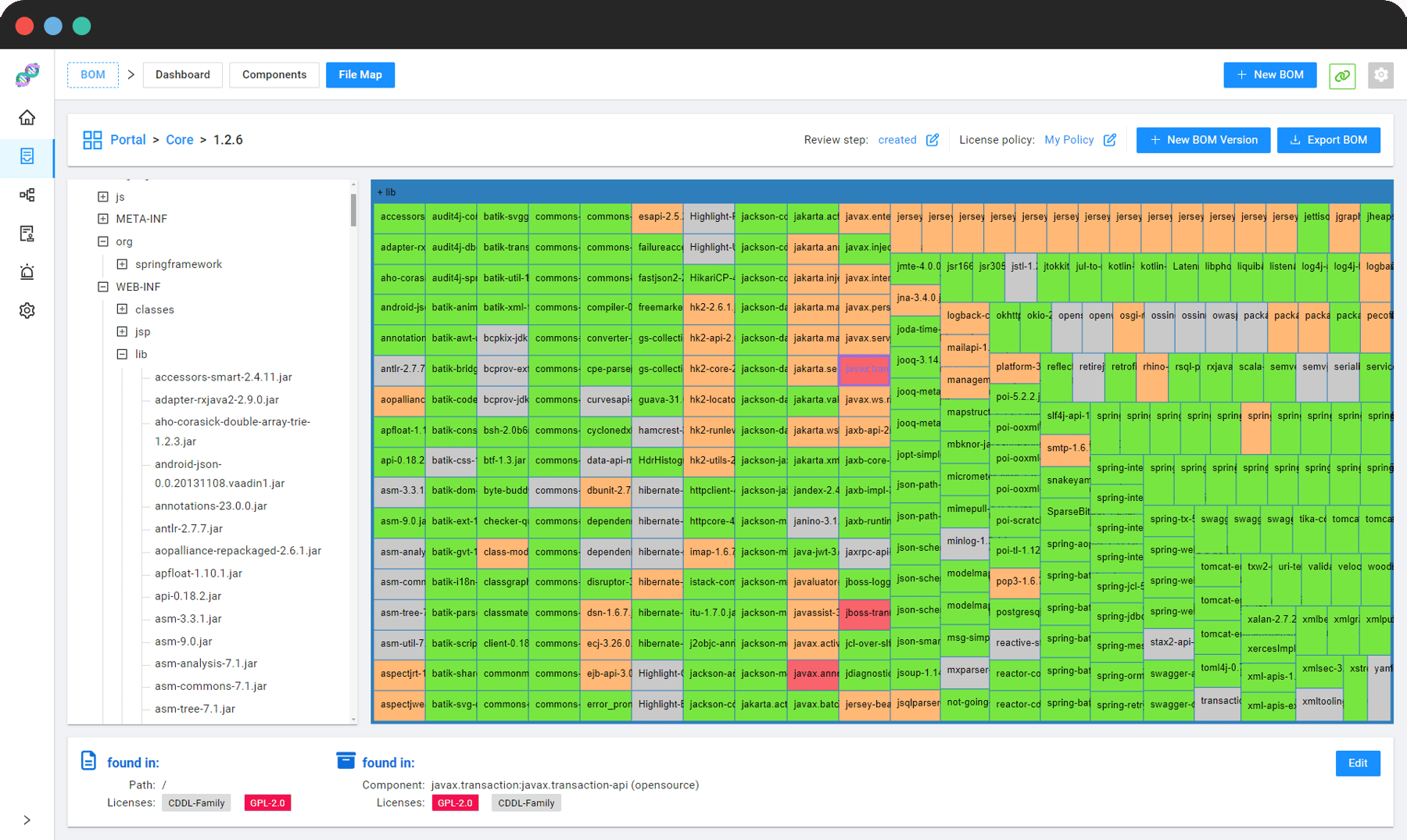
Task: Select the red GPL-2.0 license badge
Action: pyautogui.click(x=267, y=802)
